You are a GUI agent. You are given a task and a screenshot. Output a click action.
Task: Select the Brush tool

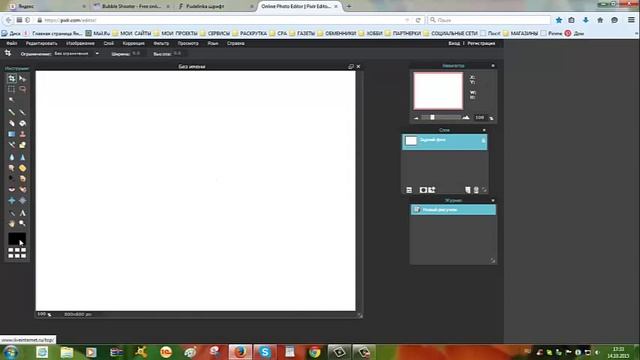pyautogui.click(x=22, y=112)
